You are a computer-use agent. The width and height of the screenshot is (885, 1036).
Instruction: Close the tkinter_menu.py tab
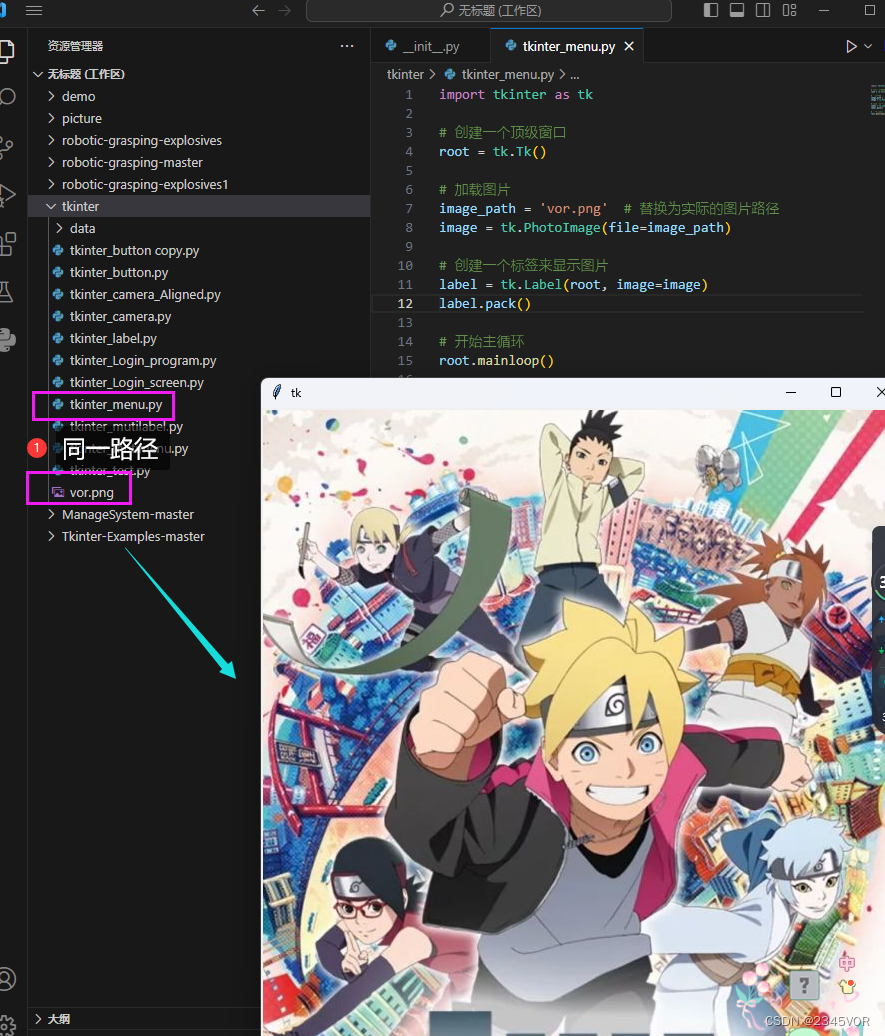629,46
